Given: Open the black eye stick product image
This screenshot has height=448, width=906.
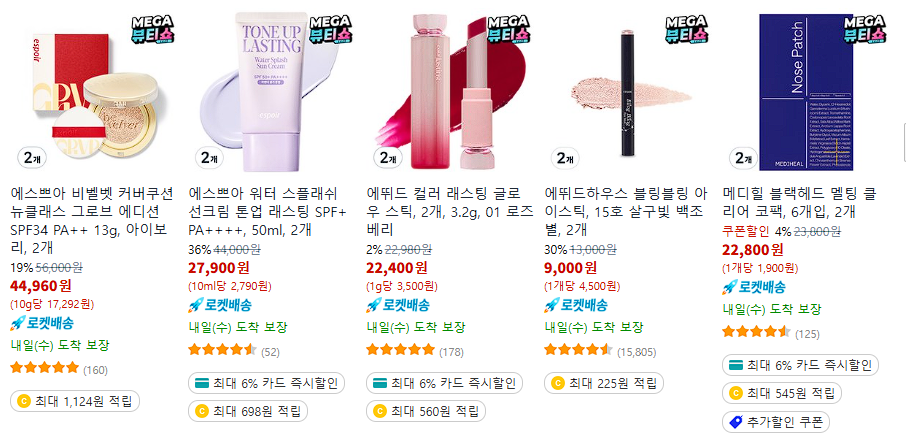Looking at the screenshot, I should (x=628, y=92).
